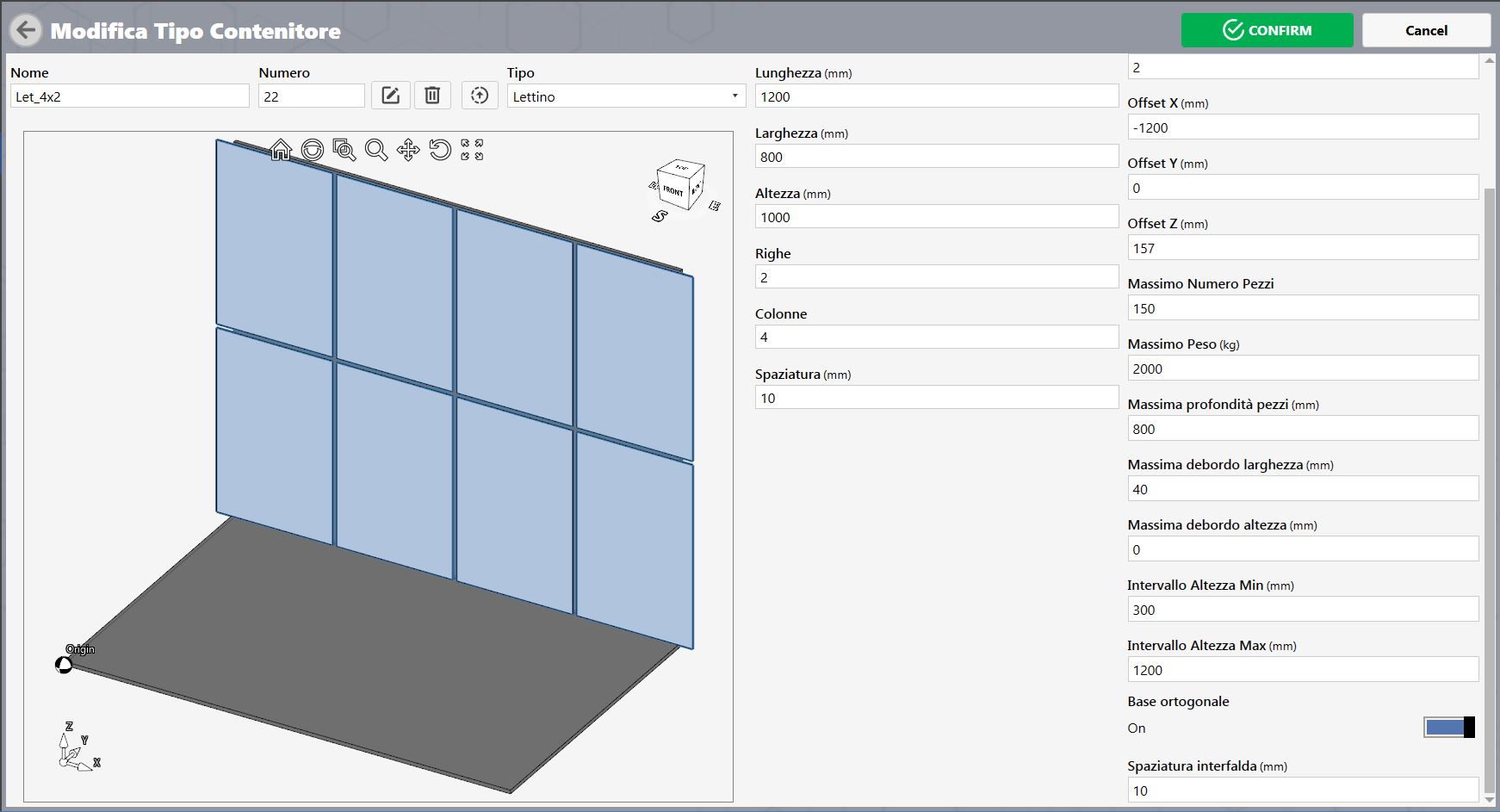Screen dimensions: 1500x812
Task: Click the circular upload arrow icon
Action: tap(480, 96)
